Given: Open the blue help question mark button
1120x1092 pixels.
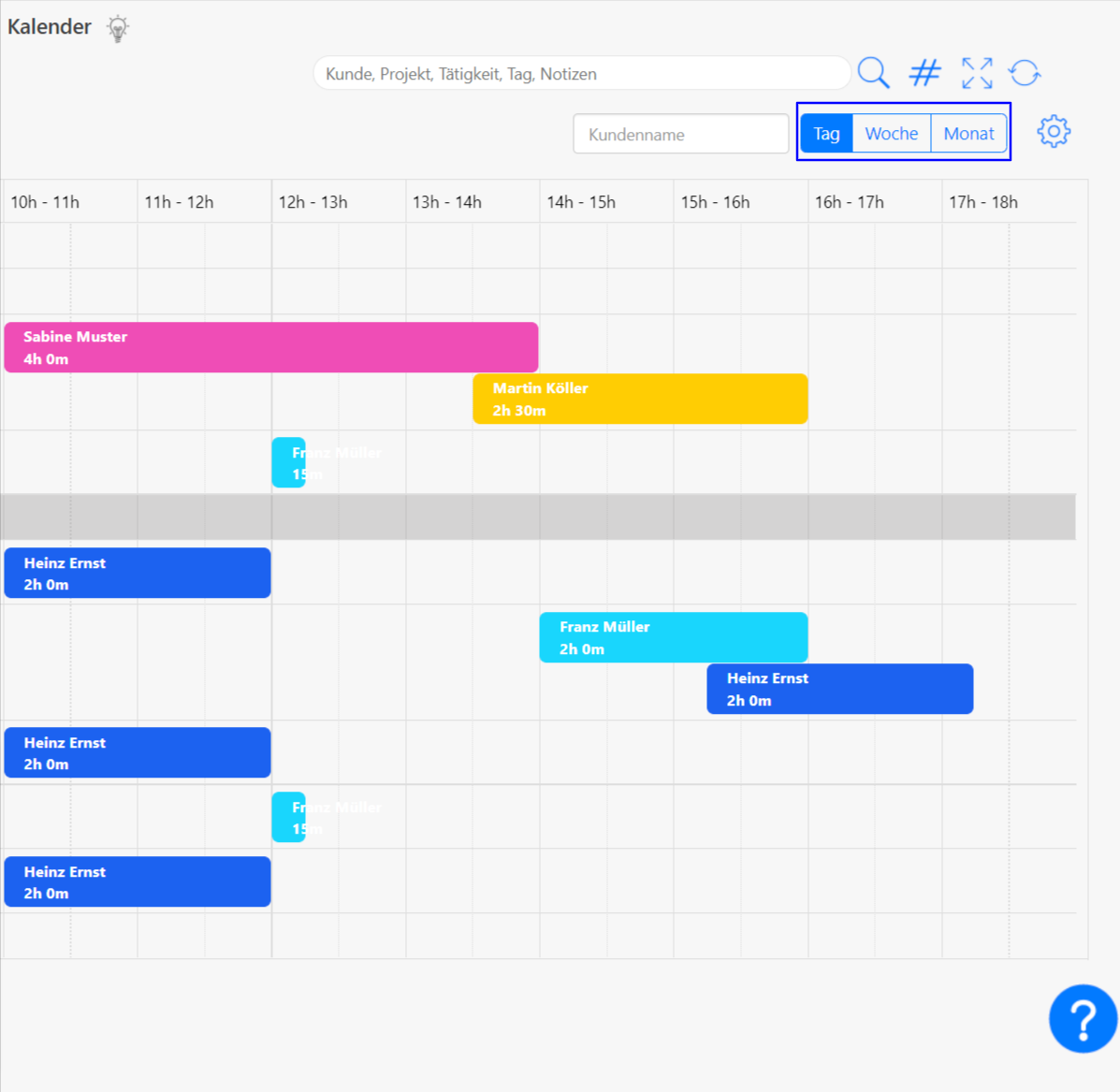Looking at the screenshot, I should (x=1083, y=1019).
